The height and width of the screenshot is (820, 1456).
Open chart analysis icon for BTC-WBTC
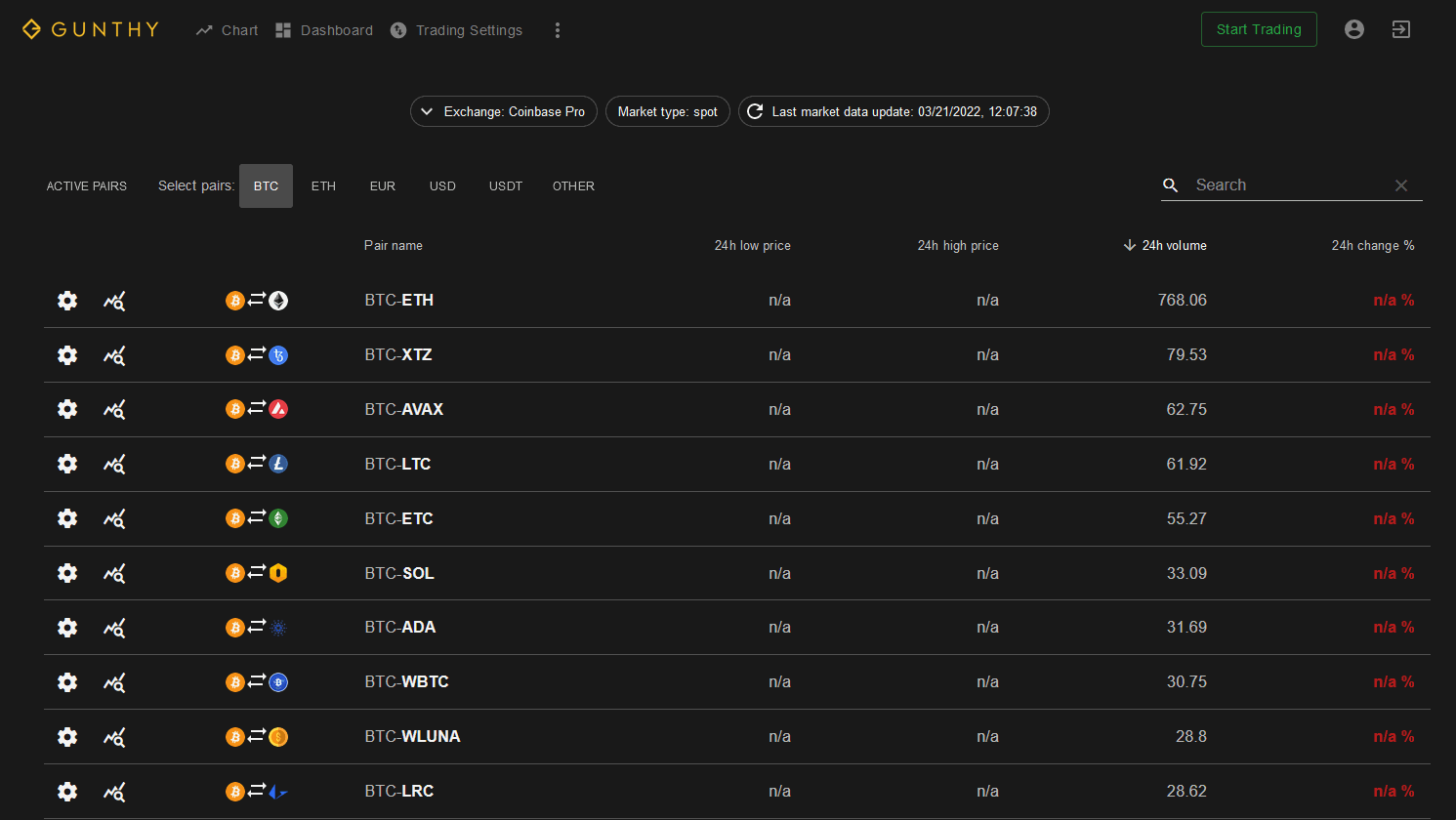click(x=114, y=682)
